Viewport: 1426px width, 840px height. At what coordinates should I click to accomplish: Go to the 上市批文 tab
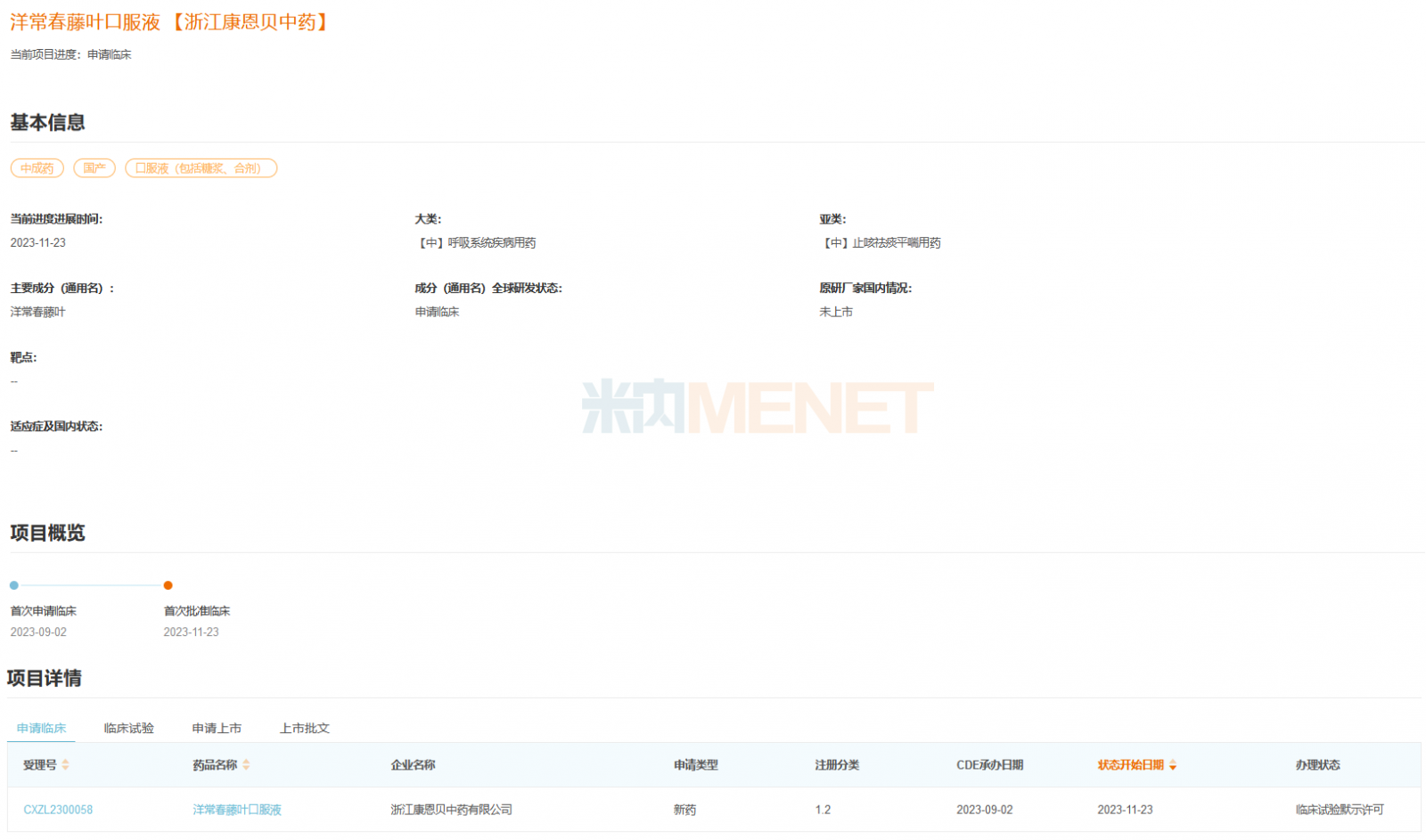coord(305,728)
